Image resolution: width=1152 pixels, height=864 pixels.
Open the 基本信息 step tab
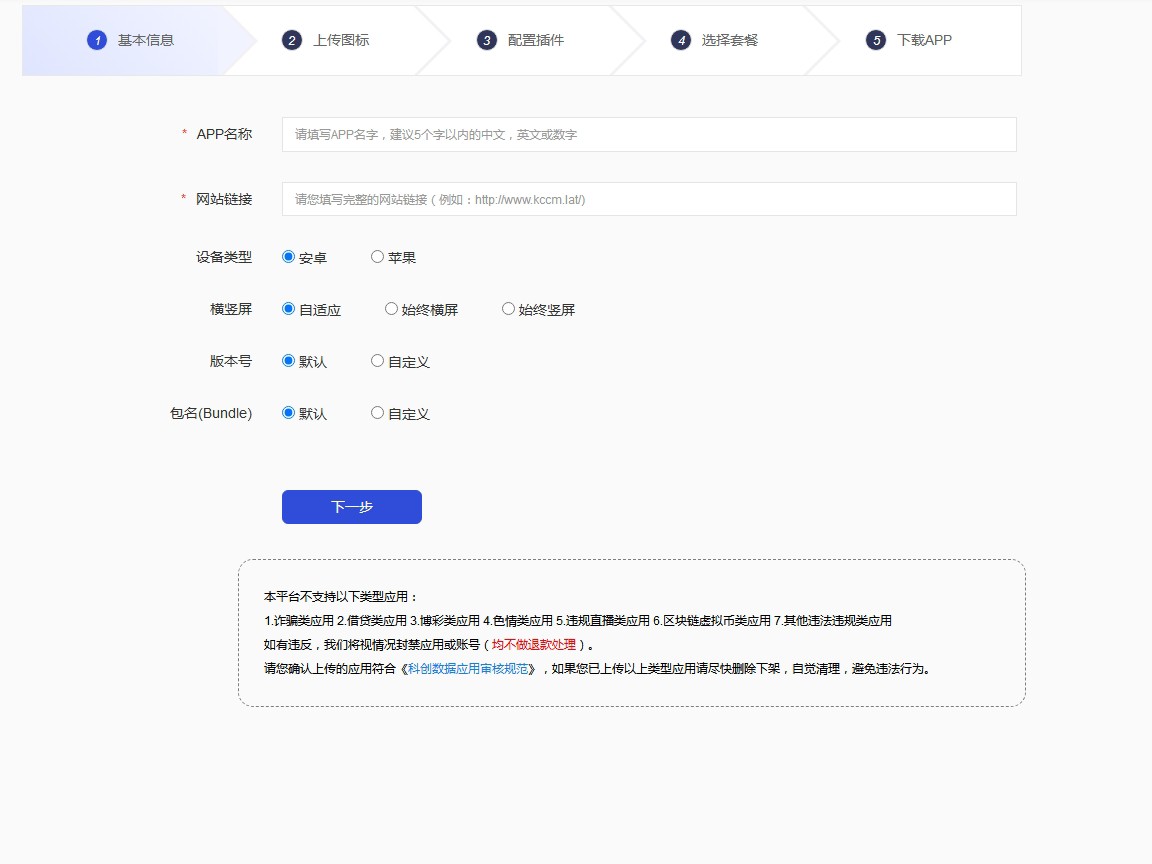(x=130, y=40)
